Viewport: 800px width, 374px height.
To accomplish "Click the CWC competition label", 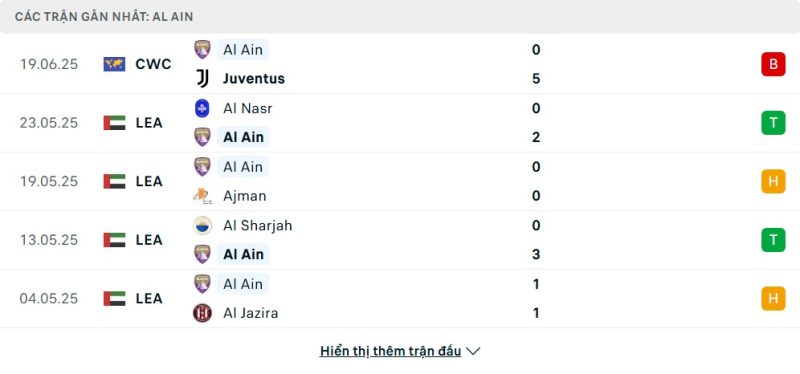I will 153,64.
